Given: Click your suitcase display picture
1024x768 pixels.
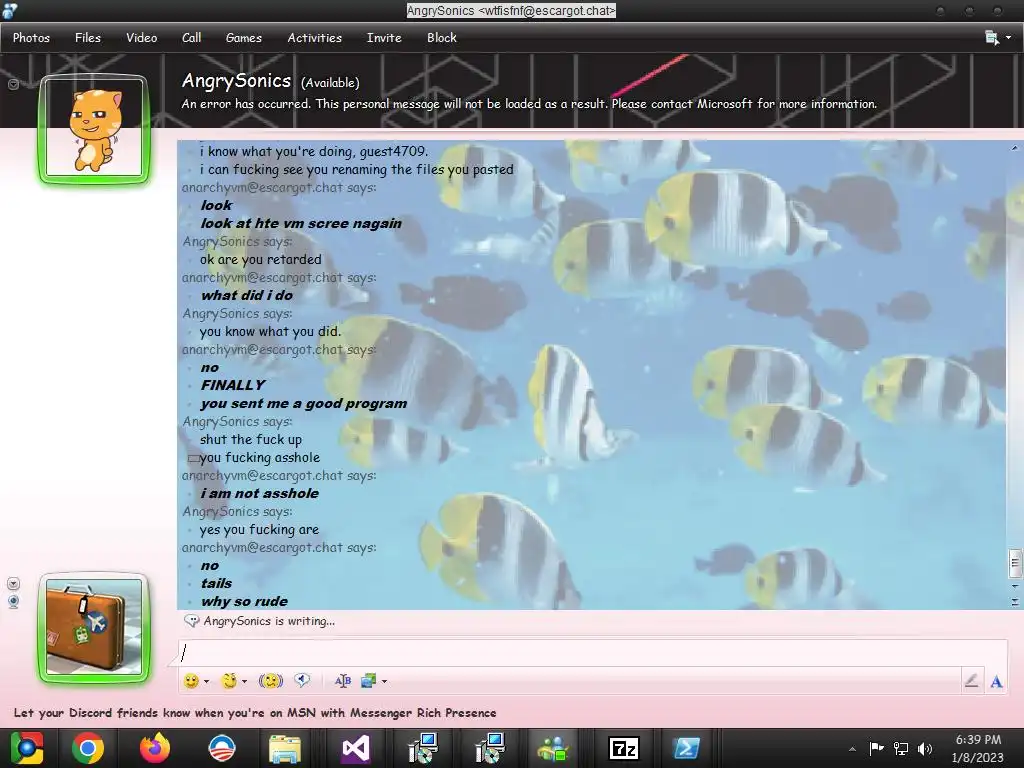Looking at the screenshot, I should [x=94, y=627].
